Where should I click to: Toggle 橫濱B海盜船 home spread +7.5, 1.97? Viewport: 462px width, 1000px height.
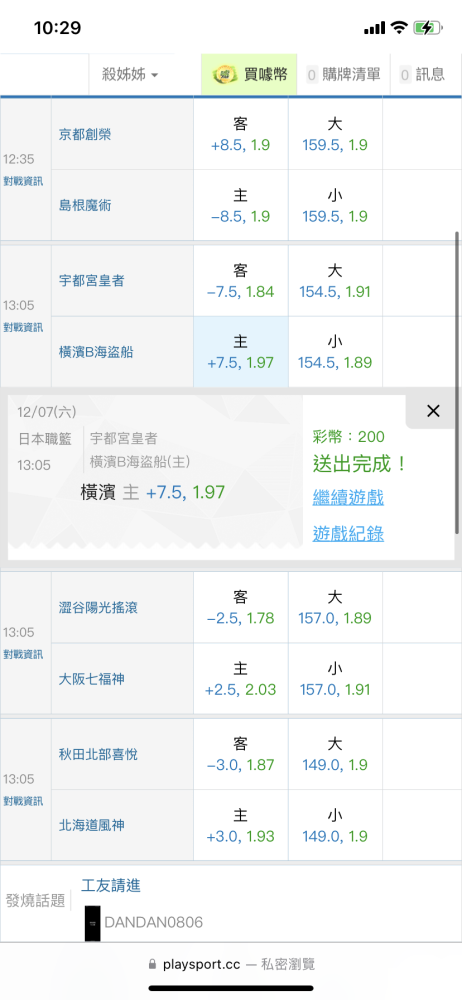coord(241,352)
